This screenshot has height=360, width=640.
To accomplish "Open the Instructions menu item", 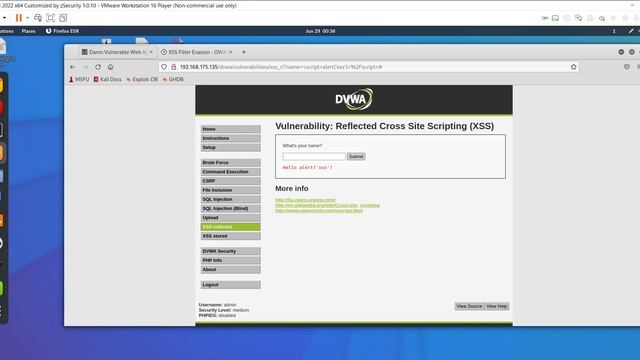I will [231, 138].
